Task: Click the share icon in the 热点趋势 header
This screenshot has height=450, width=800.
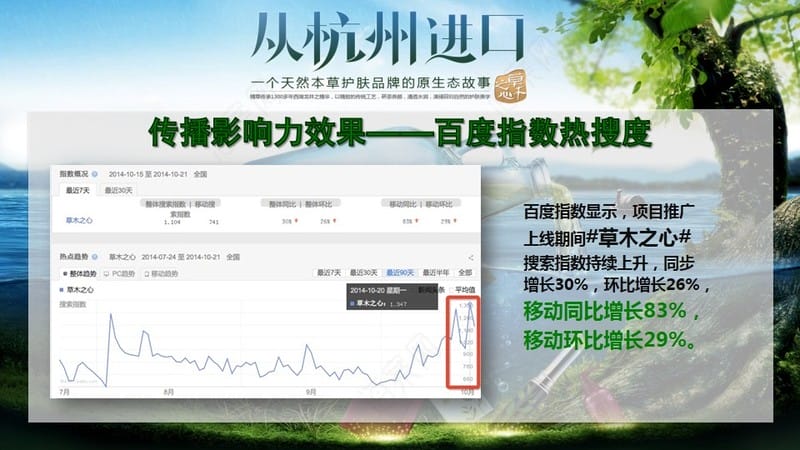Action: 470,258
